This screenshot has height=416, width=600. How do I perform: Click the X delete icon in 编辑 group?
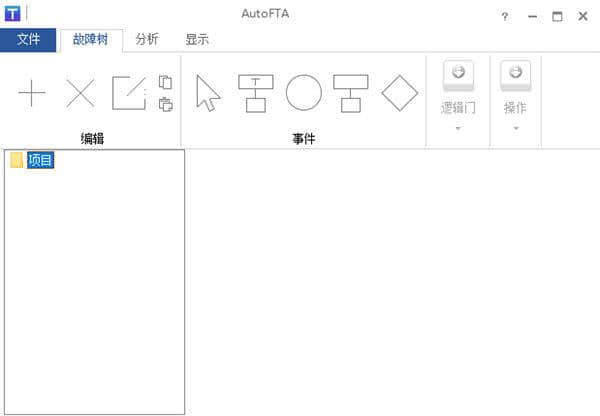80,94
